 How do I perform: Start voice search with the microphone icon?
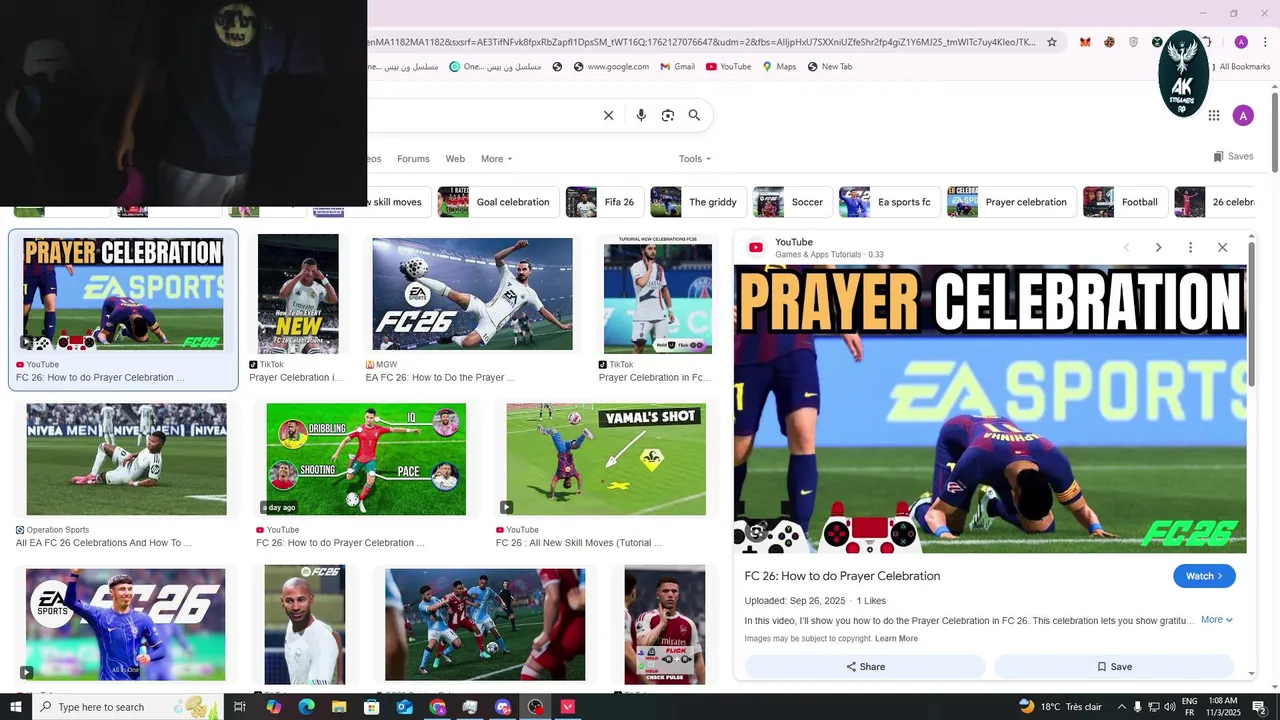point(641,115)
